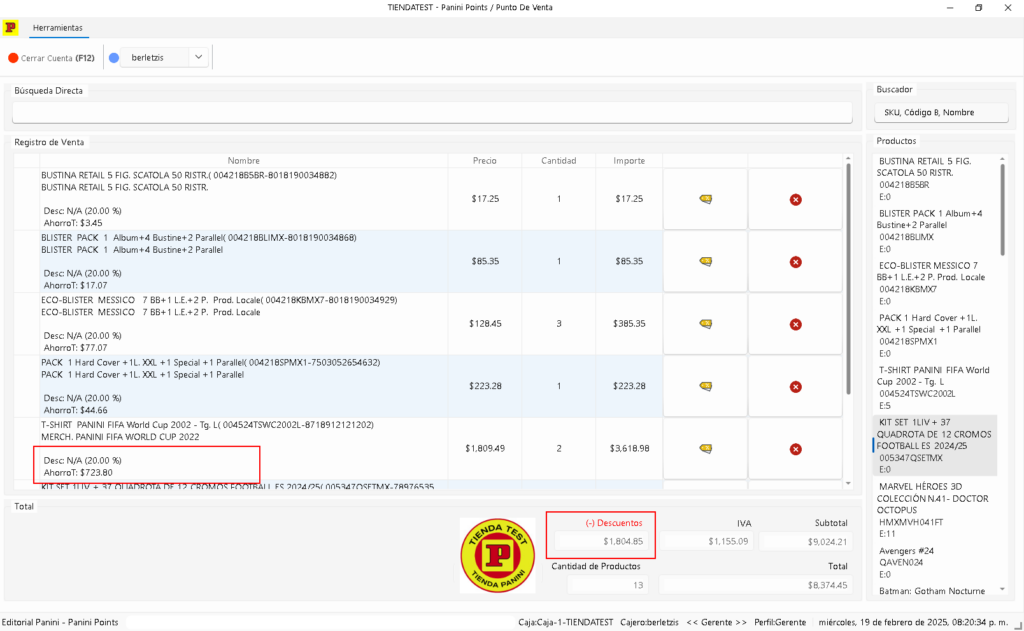The width and height of the screenshot is (1024, 631).
Task: Click discount tag on ECO-BLISTER MESSICO row
Action: (x=705, y=324)
